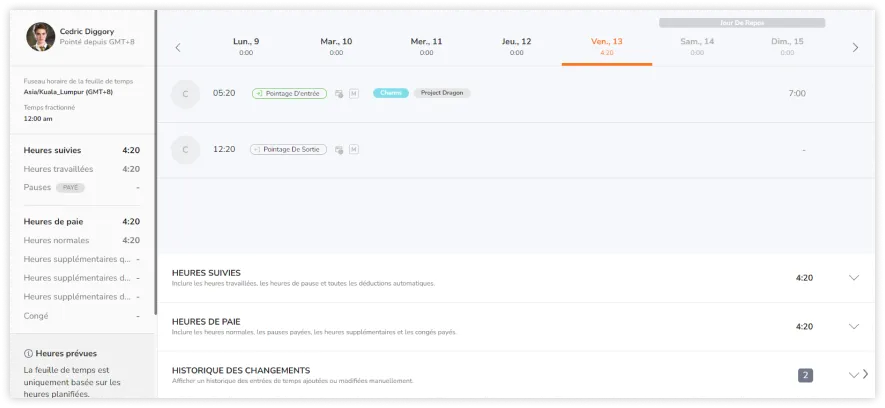This screenshot has height=408, width=885.
Task: Select the Lun., 9 day tab
Action: pyautogui.click(x=246, y=46)
